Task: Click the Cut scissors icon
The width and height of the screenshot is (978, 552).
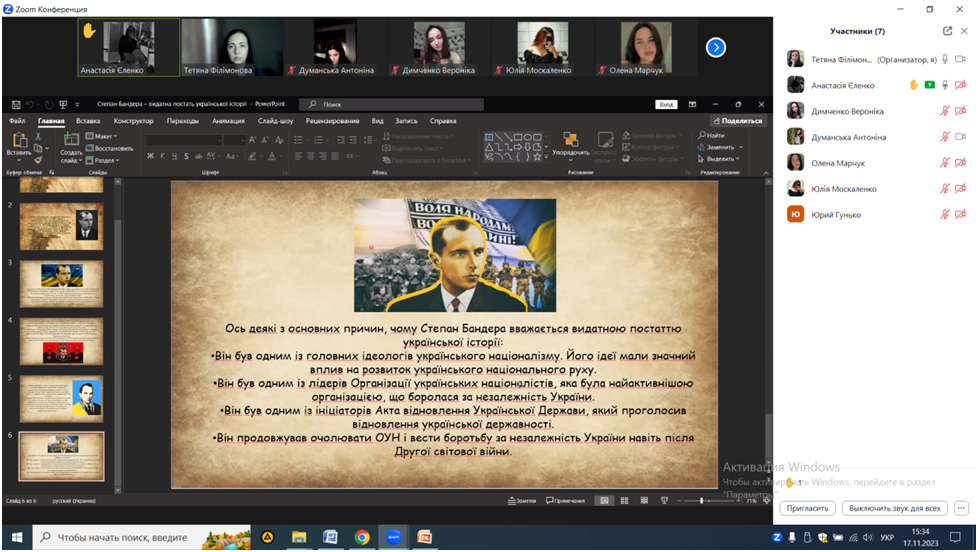Action: [x=39, y=136]
